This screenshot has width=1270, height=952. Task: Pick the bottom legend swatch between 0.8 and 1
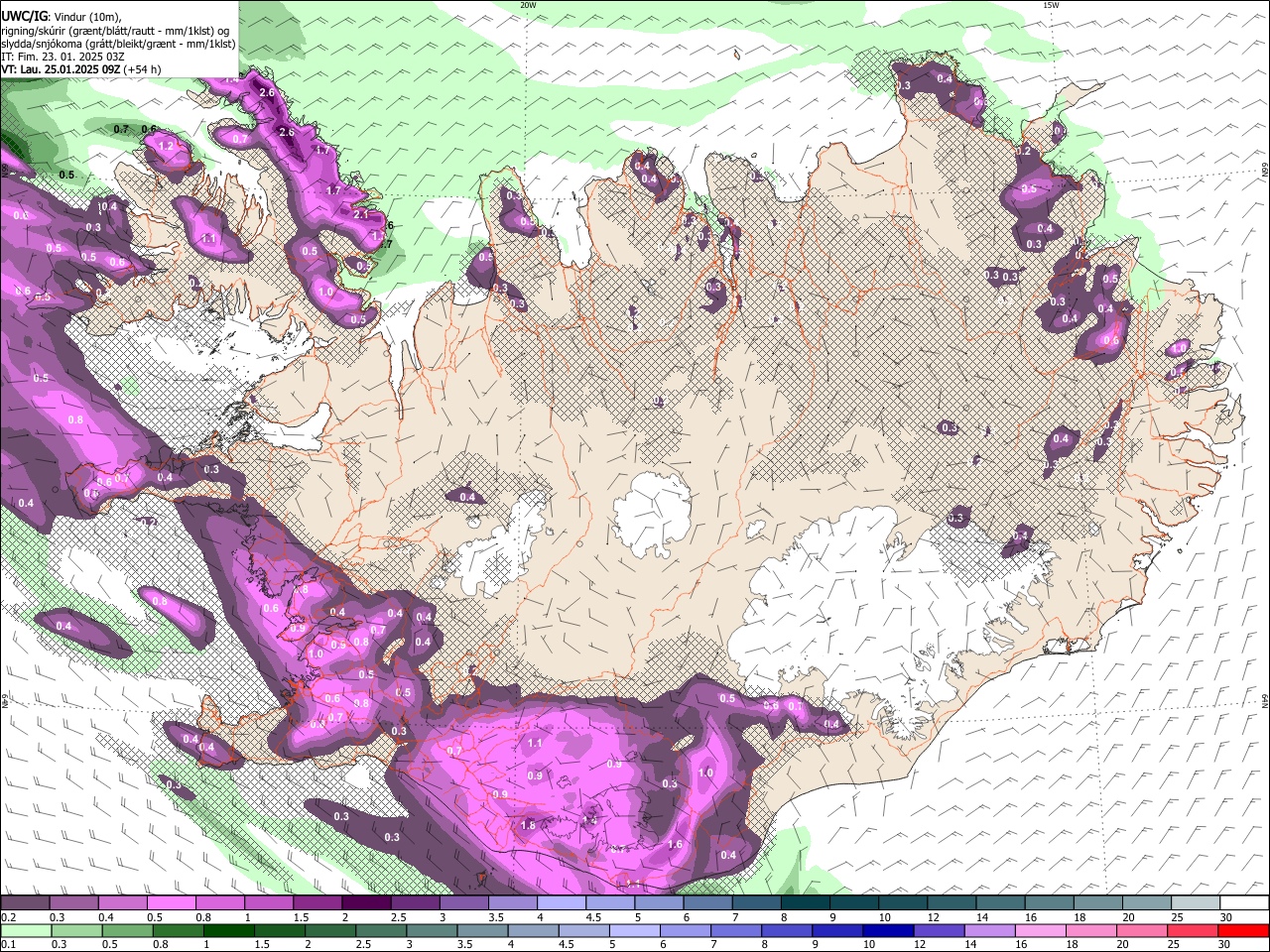tap(178, 931)
